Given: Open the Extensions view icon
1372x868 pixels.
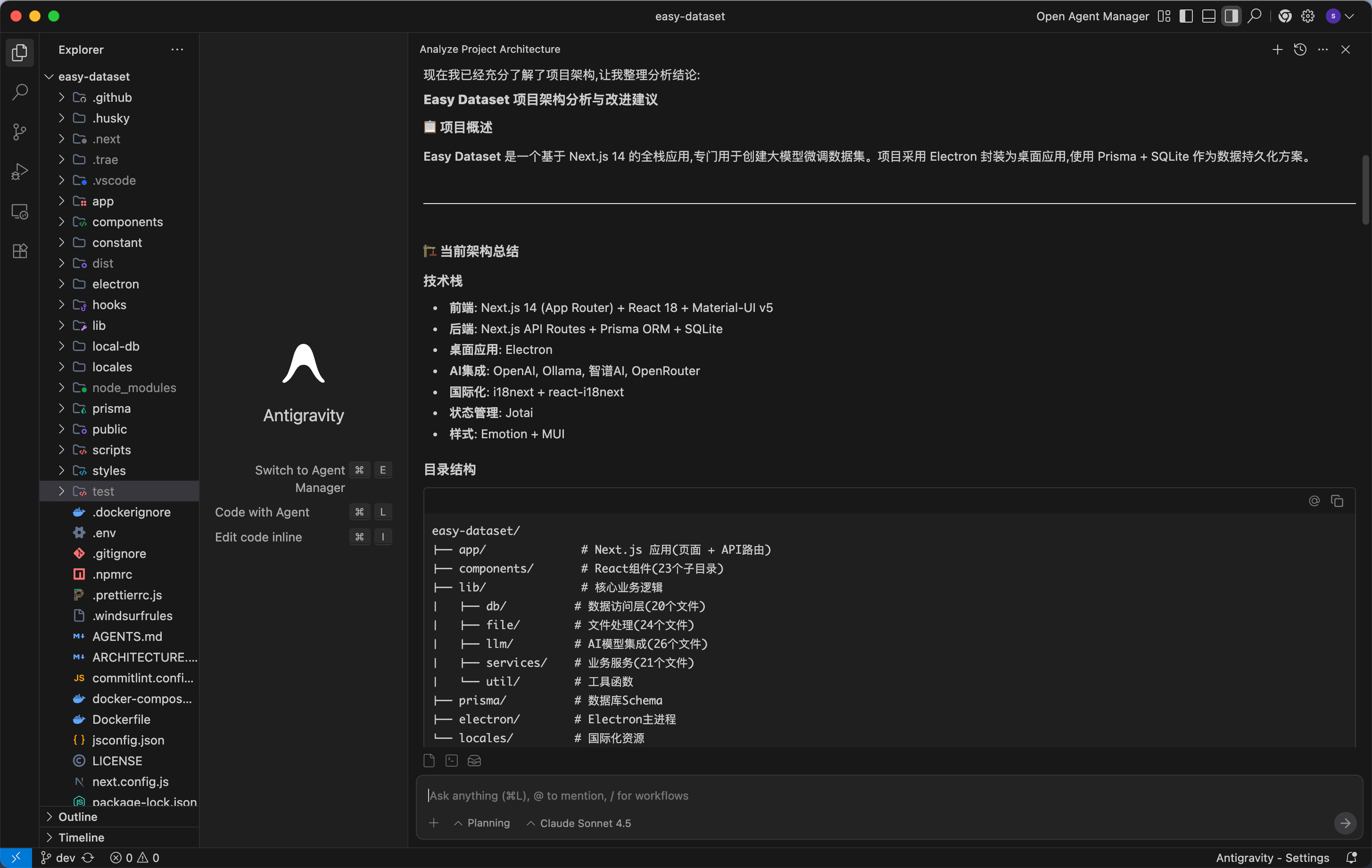Looking at the screenshot, I should click(x=20, y=251).
